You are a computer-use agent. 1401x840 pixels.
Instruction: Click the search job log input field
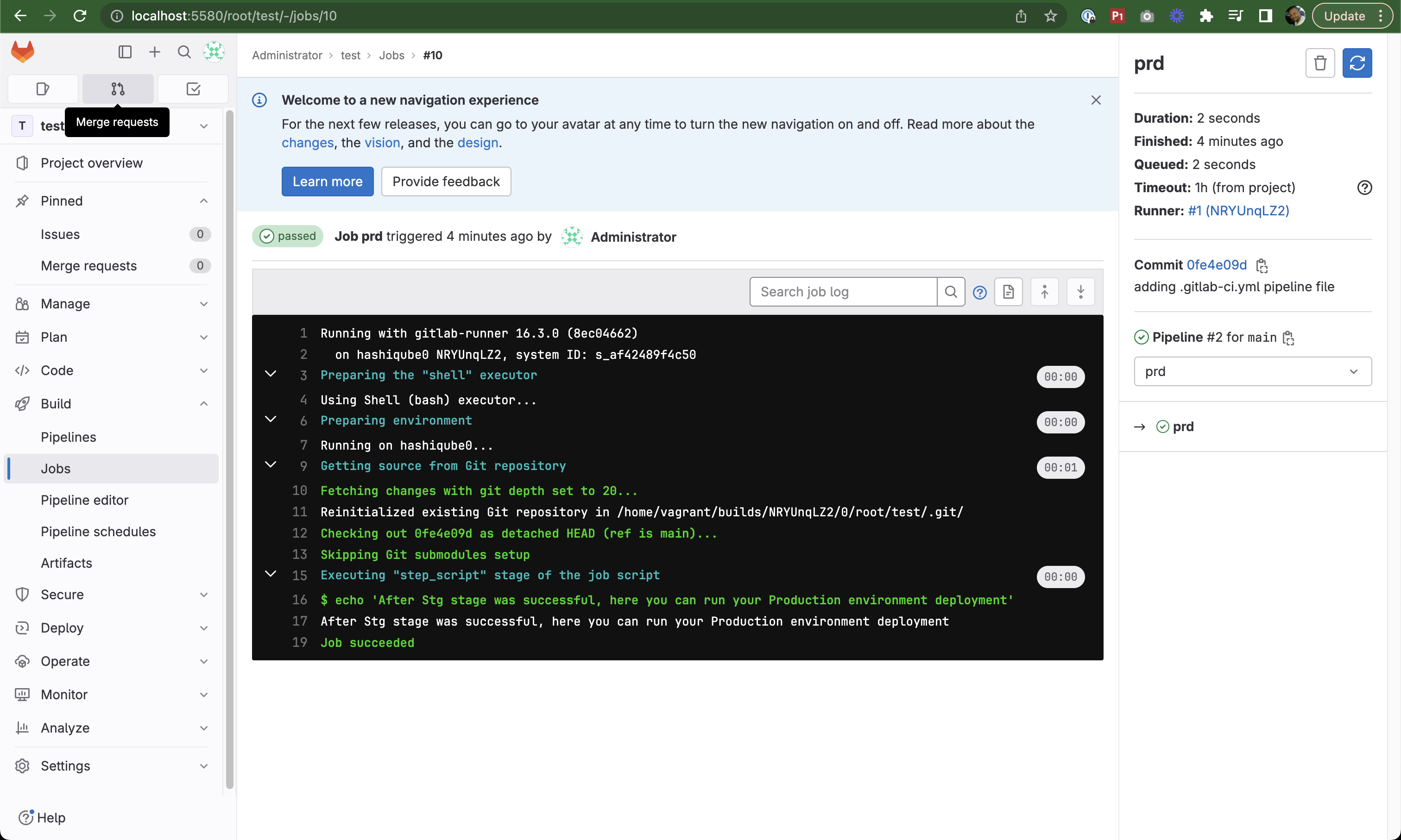point(843,291)
